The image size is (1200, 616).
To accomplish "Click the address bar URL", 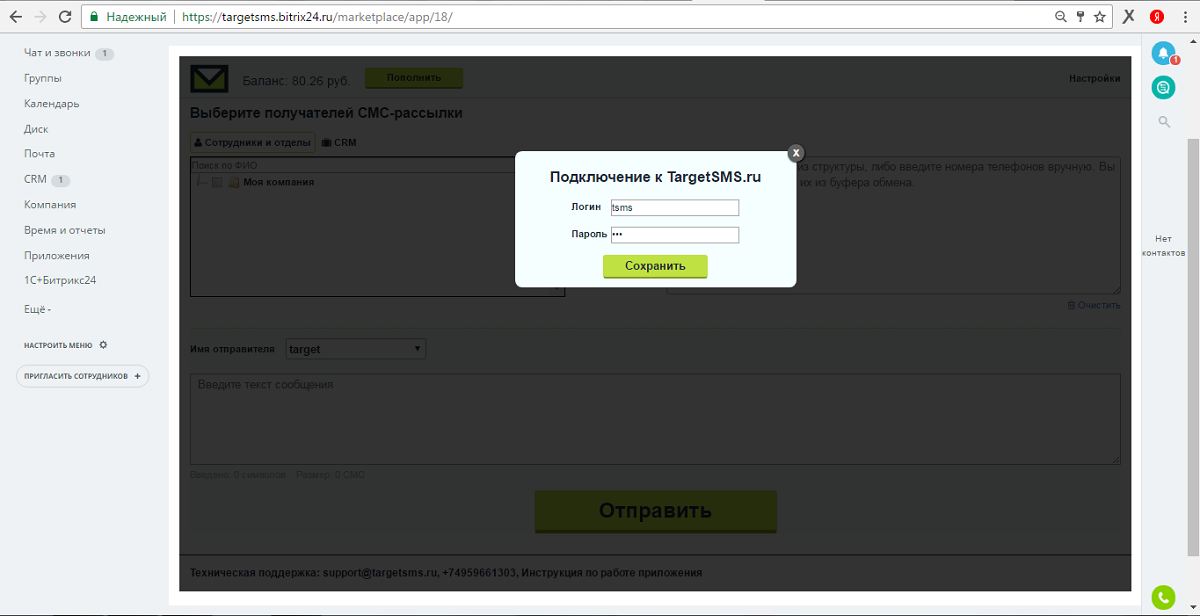I will 317,17.
